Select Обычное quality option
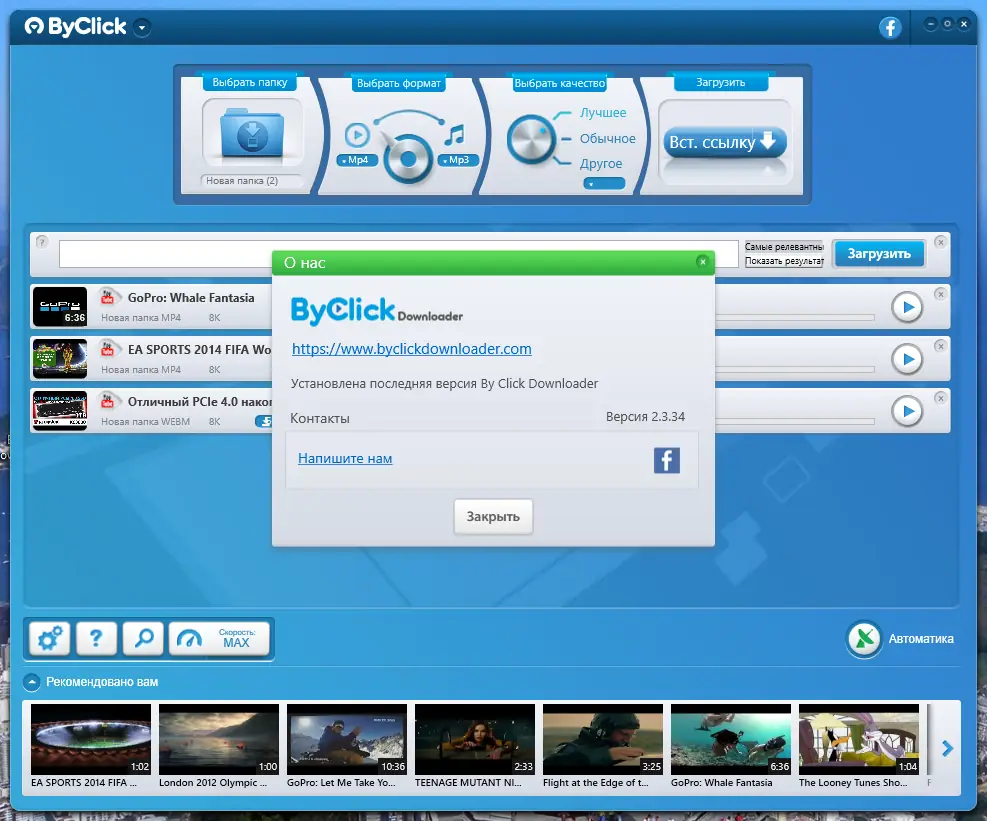 (x=607, y=139)
